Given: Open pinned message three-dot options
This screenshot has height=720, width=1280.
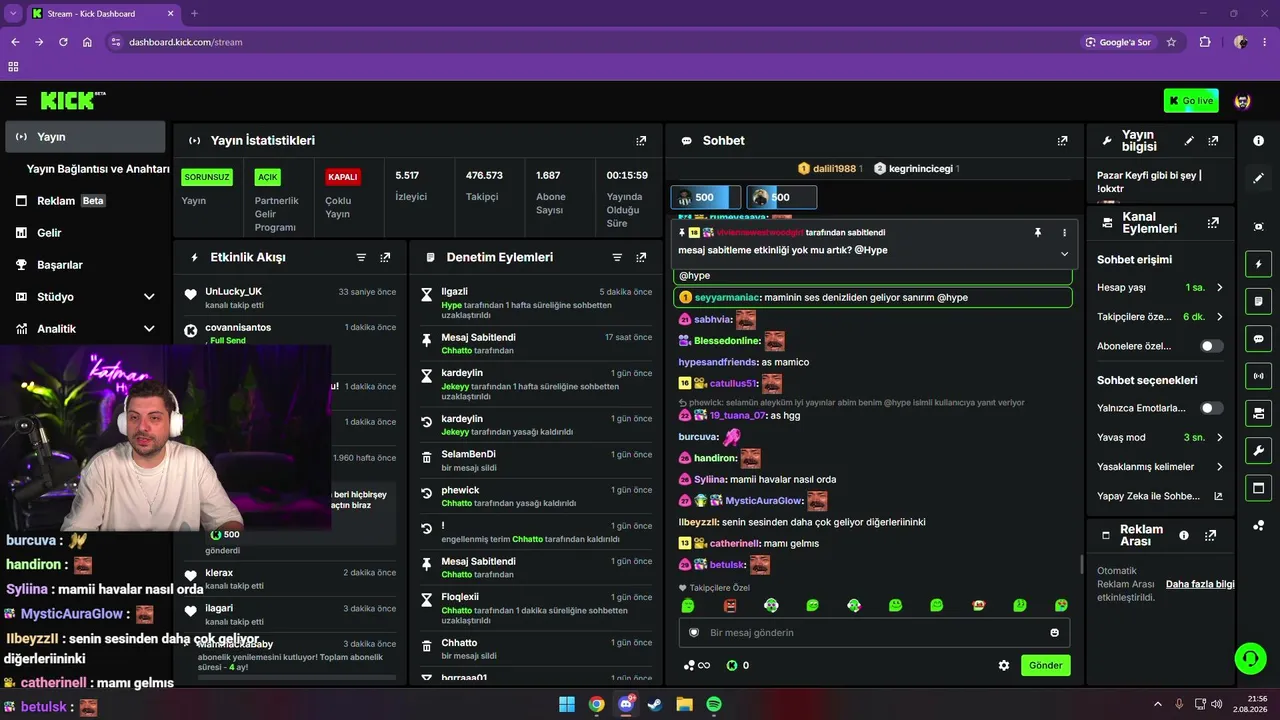Looking at the screenshot, I should coord(1064,232).
